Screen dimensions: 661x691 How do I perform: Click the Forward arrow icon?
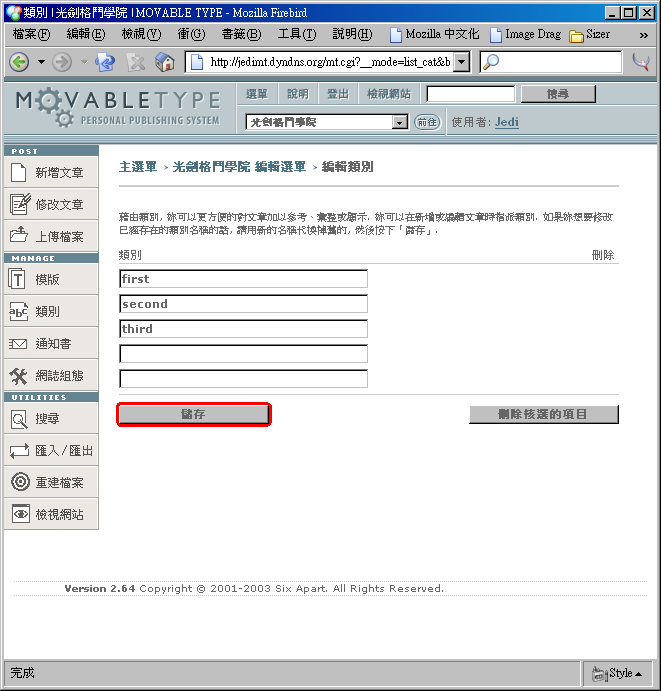click(x=62, y=62)
